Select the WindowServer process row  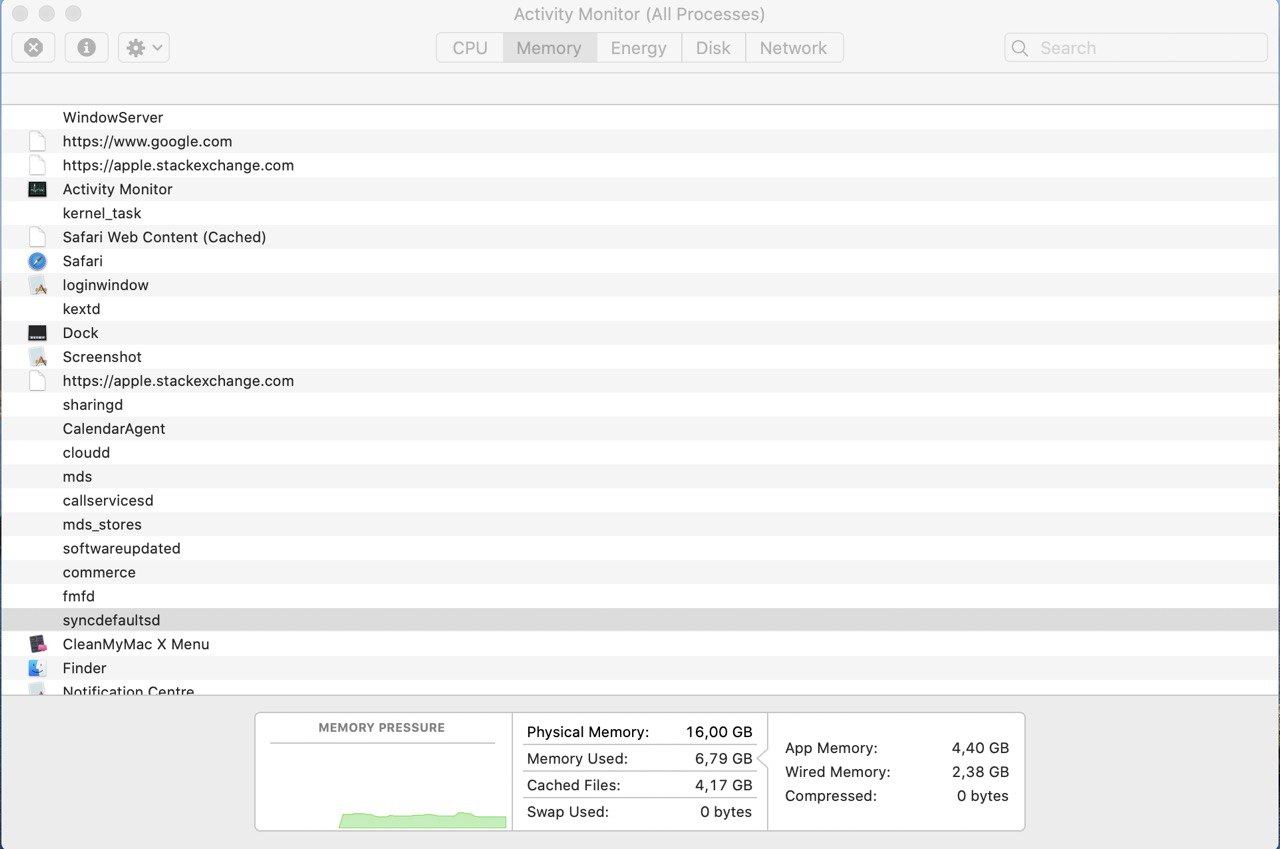(x=640, y=117)
